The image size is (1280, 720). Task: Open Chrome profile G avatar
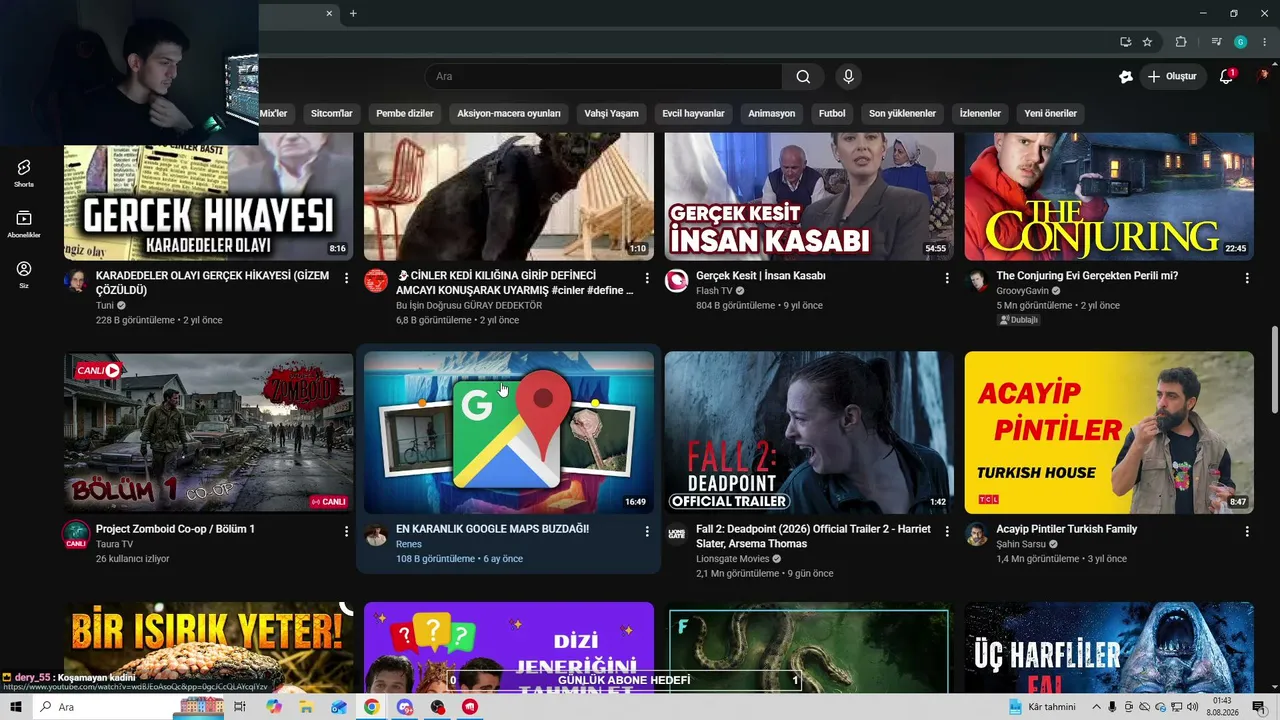click(1240, 42)
